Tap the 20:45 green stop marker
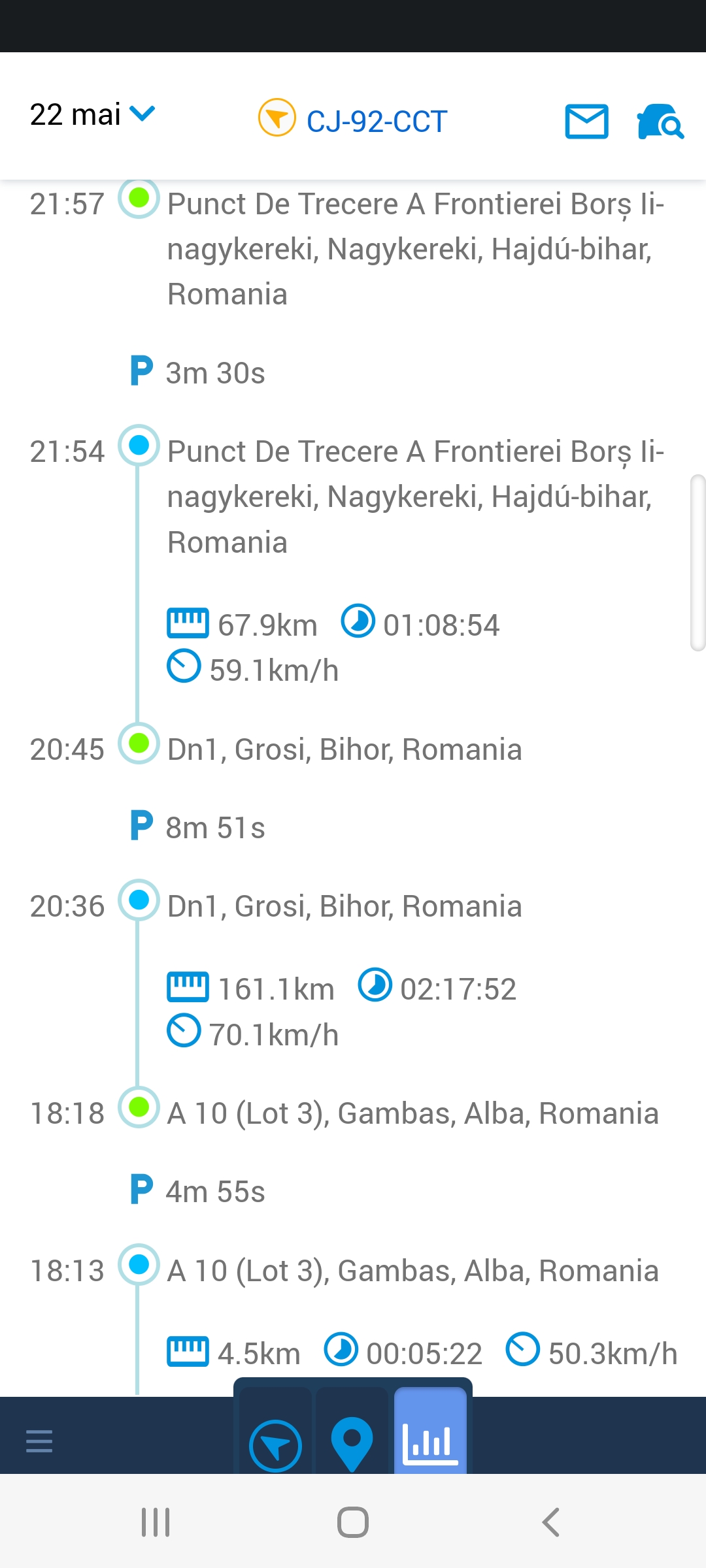 (x=139, y=743)
